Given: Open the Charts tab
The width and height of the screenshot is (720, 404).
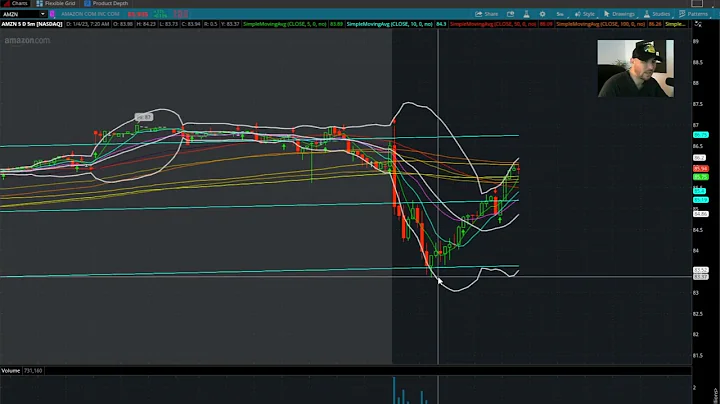Looking at the screenshot, I should pyautogui.click(x=15, y=3).
